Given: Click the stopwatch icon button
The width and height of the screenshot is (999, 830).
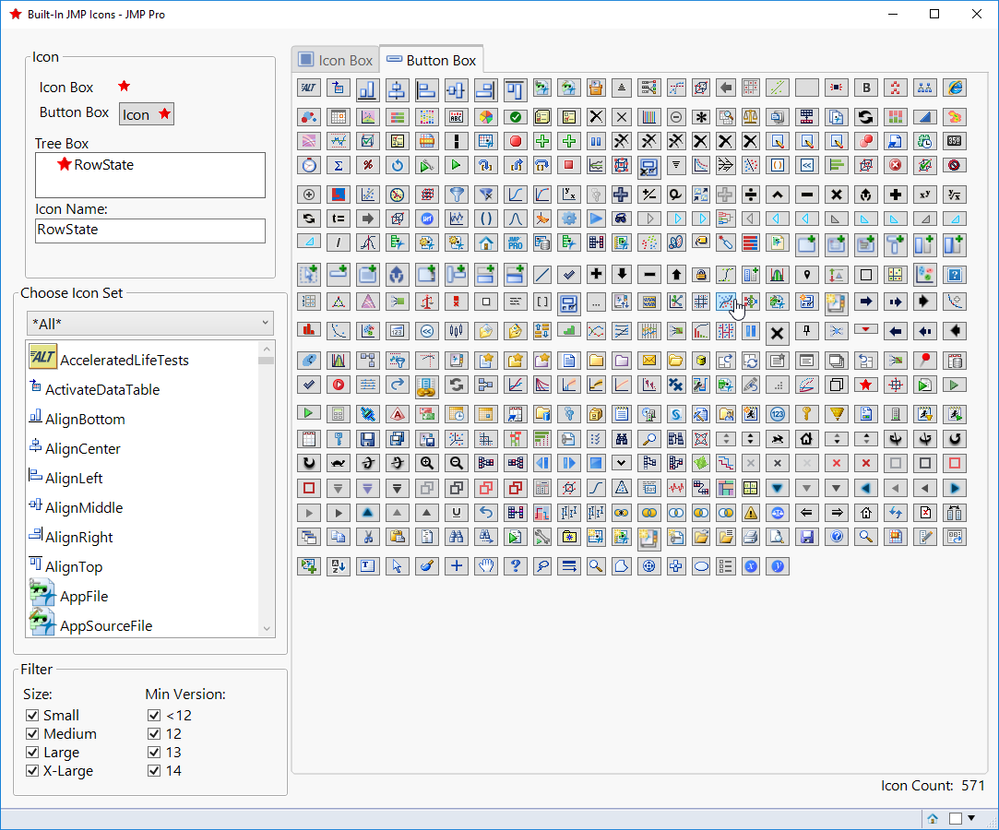Looking at the screenshot, I should point(309,165).
